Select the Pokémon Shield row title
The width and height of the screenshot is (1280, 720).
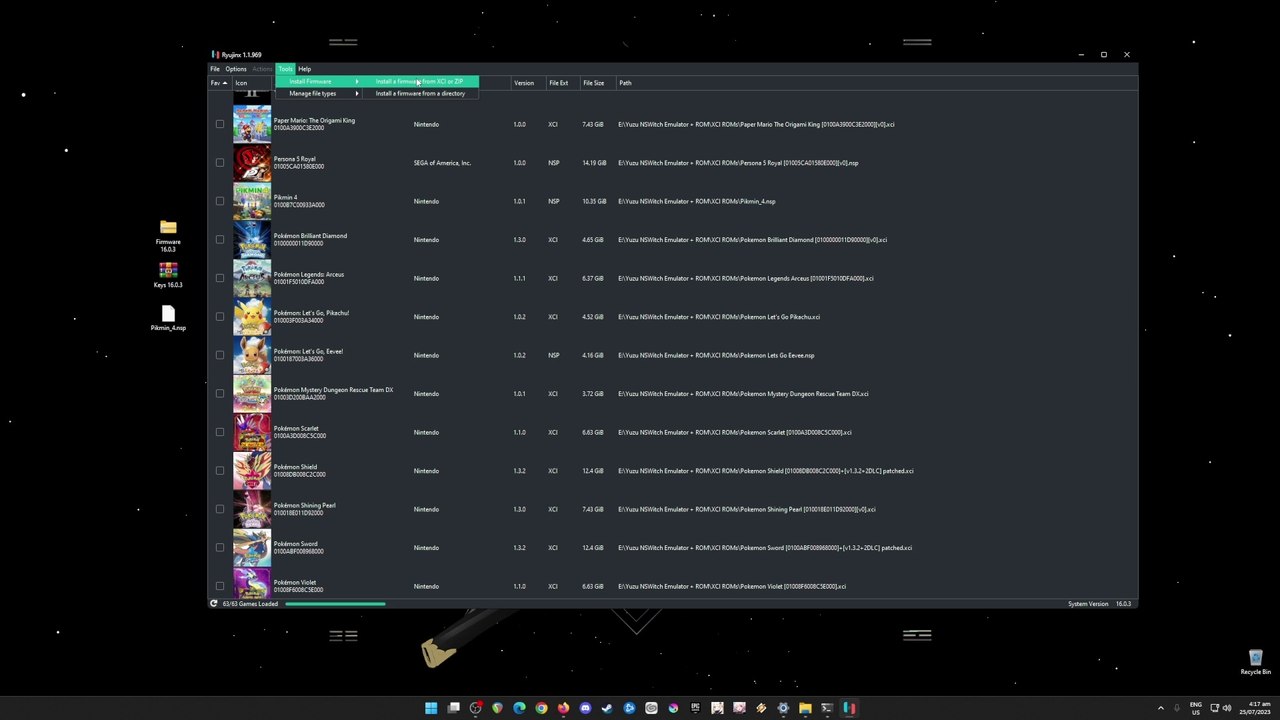pyautogui.click(x=295, y=467)
